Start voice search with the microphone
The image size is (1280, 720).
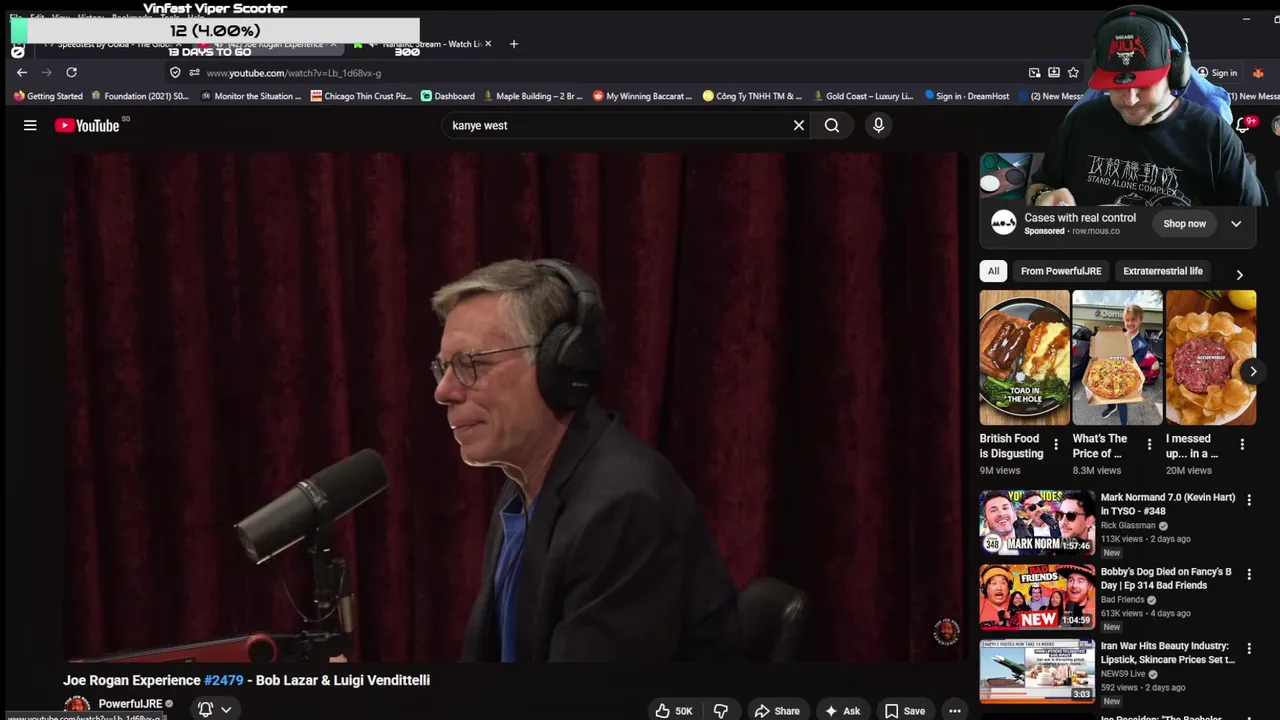coord(878,125)
